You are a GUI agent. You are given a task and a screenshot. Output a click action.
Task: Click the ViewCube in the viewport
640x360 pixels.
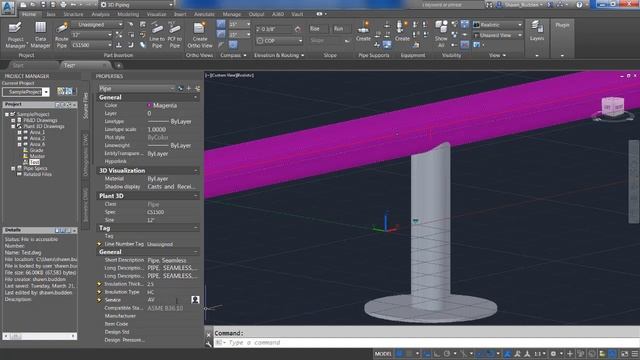click(613, 107)
